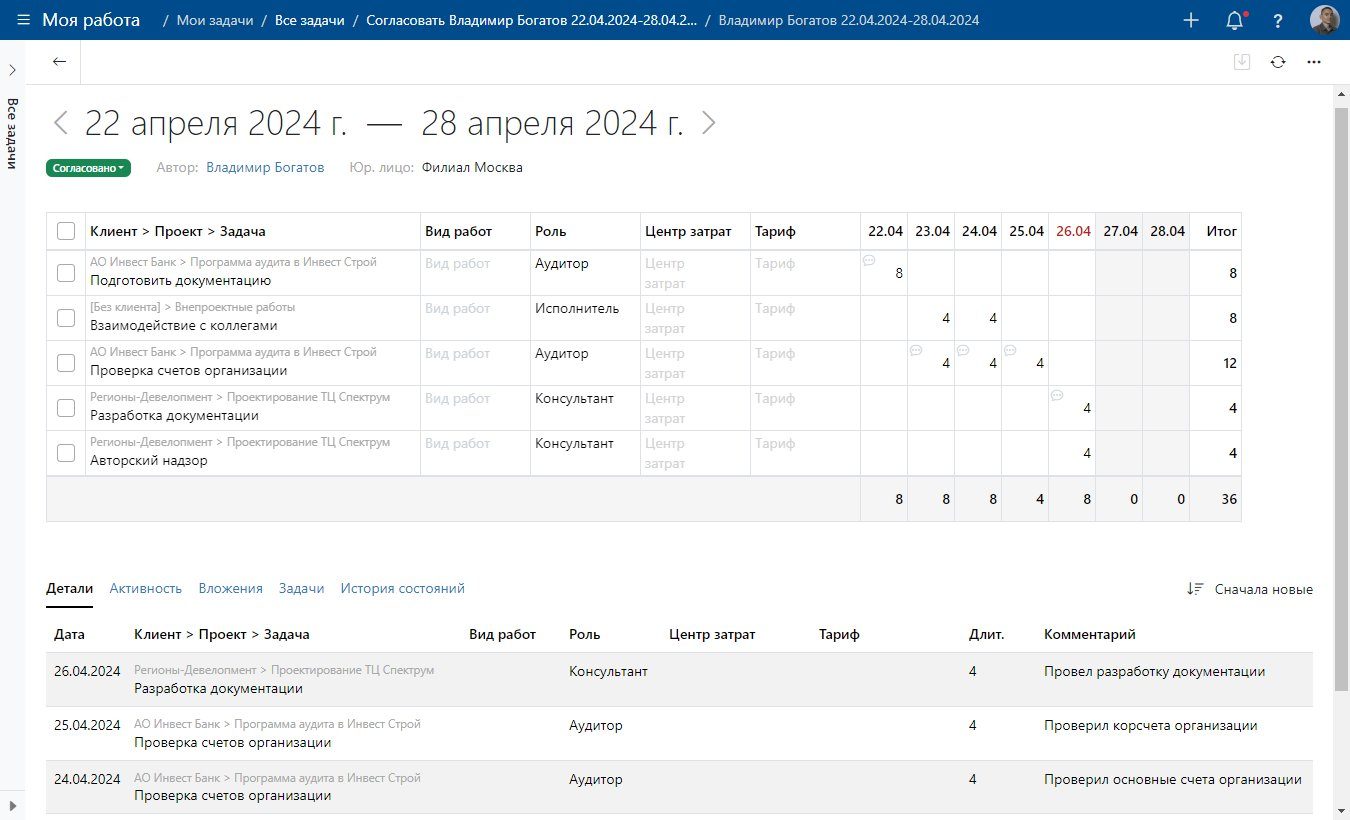Open comment icon on 25.04 Проверка счетов cell

(x=1010, y=350)
